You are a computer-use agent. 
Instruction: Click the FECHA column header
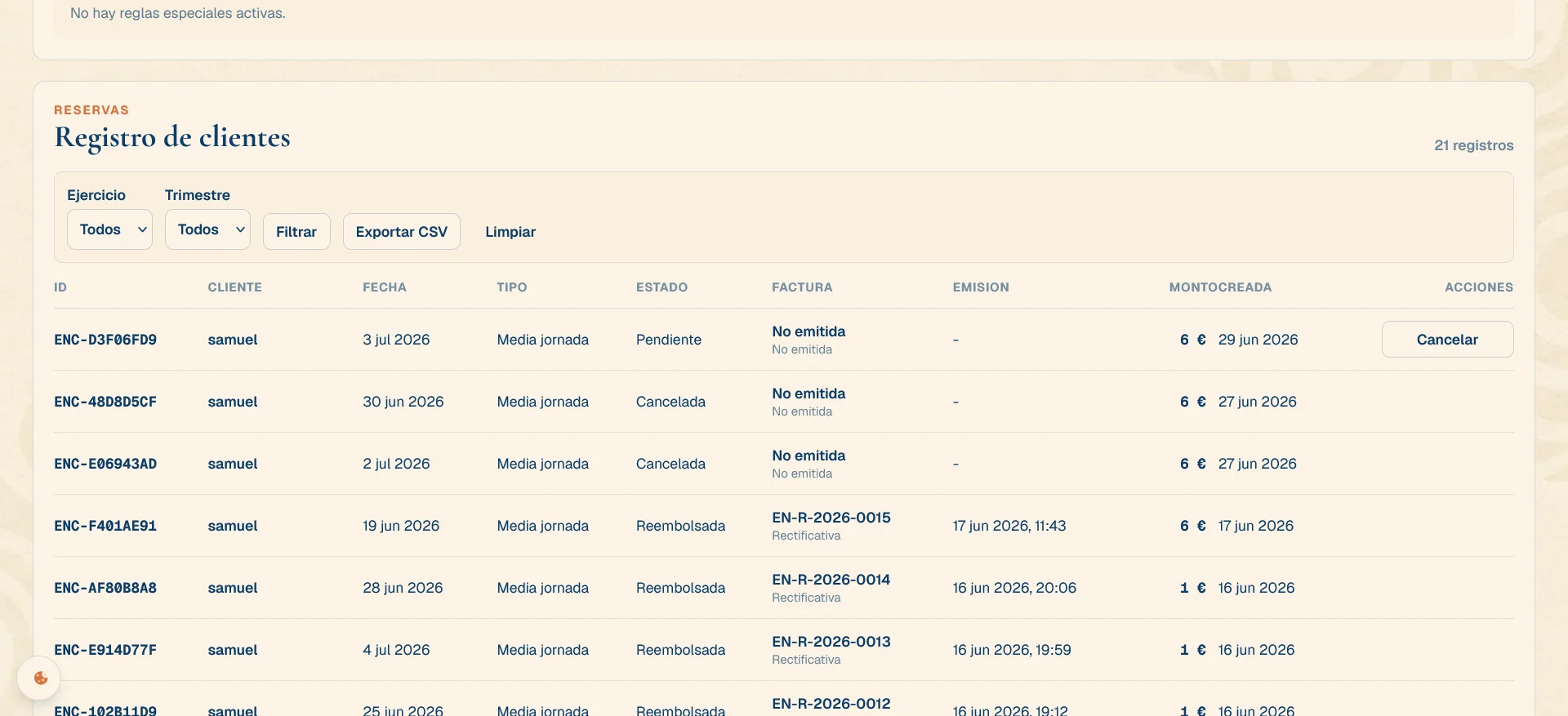tap(385, 287)
